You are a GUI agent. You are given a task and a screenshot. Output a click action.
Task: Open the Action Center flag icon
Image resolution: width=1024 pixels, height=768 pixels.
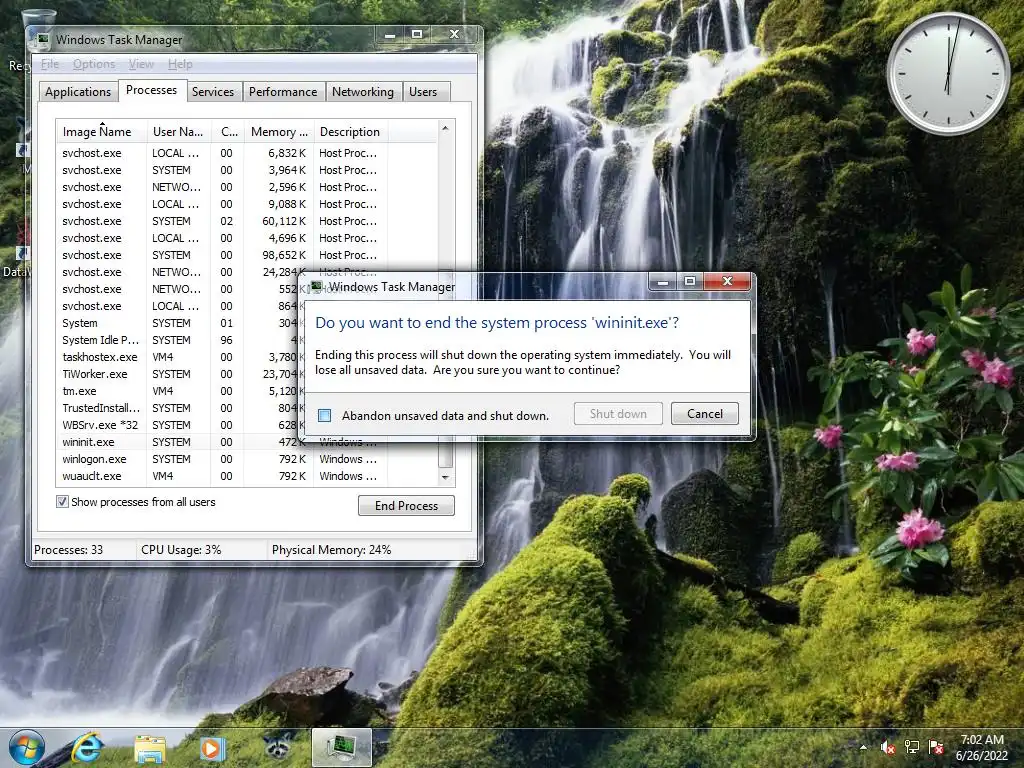(935, 747)
